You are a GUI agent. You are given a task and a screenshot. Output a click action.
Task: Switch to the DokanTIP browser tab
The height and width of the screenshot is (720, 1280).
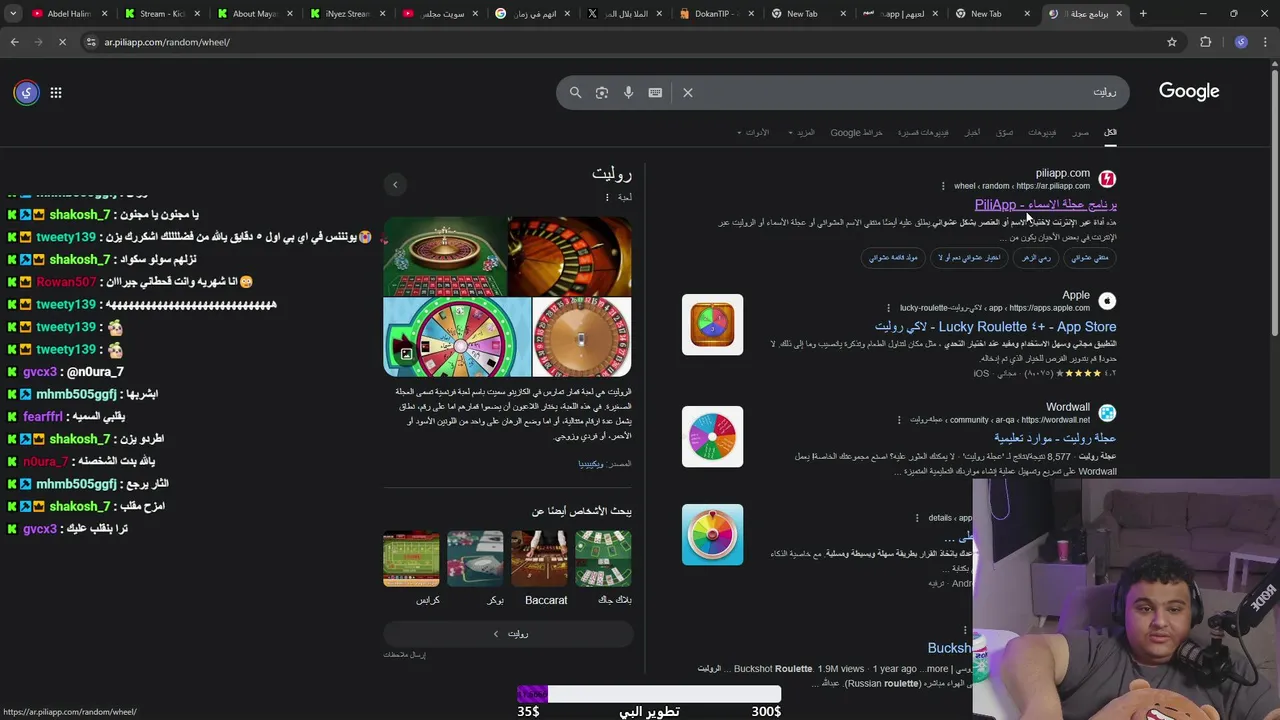pyautogui.click(x=715, y=14)
